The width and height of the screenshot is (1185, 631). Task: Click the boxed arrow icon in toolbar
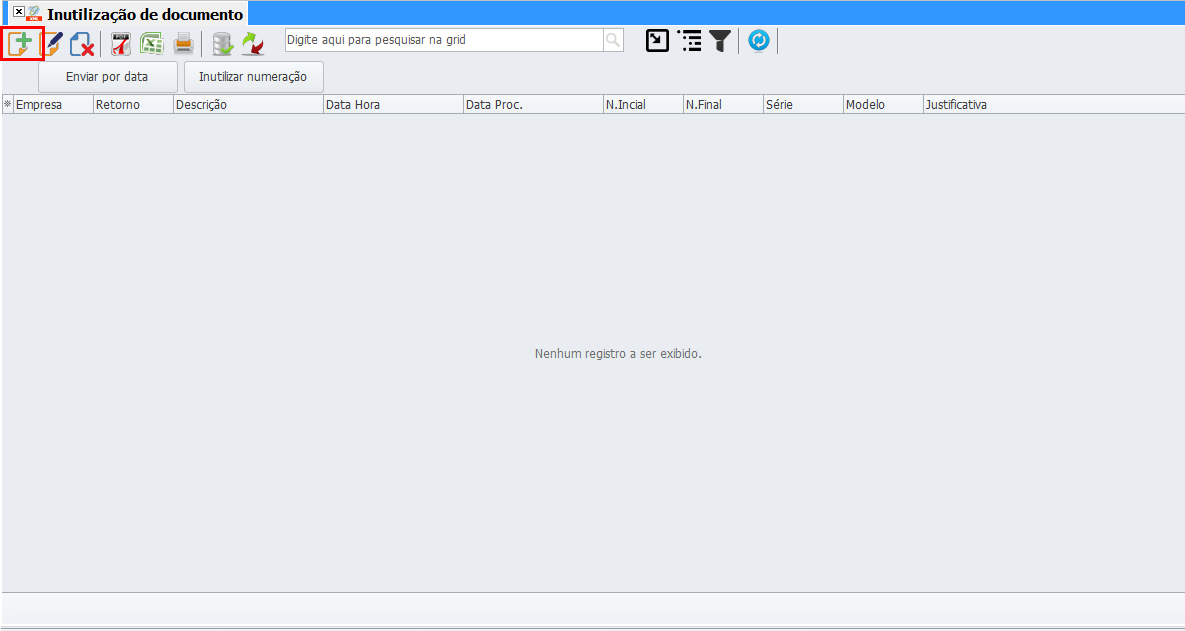[x=657, y=41]
